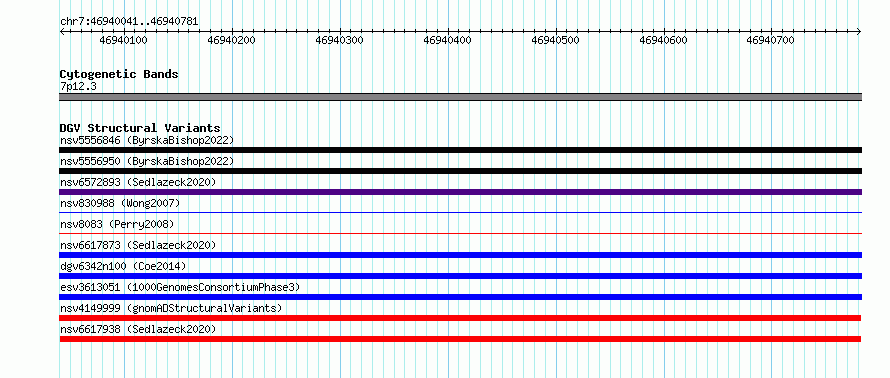Click blue bar under esv3613051
This screenshot has height=378, width=890.
coord(460,297)
